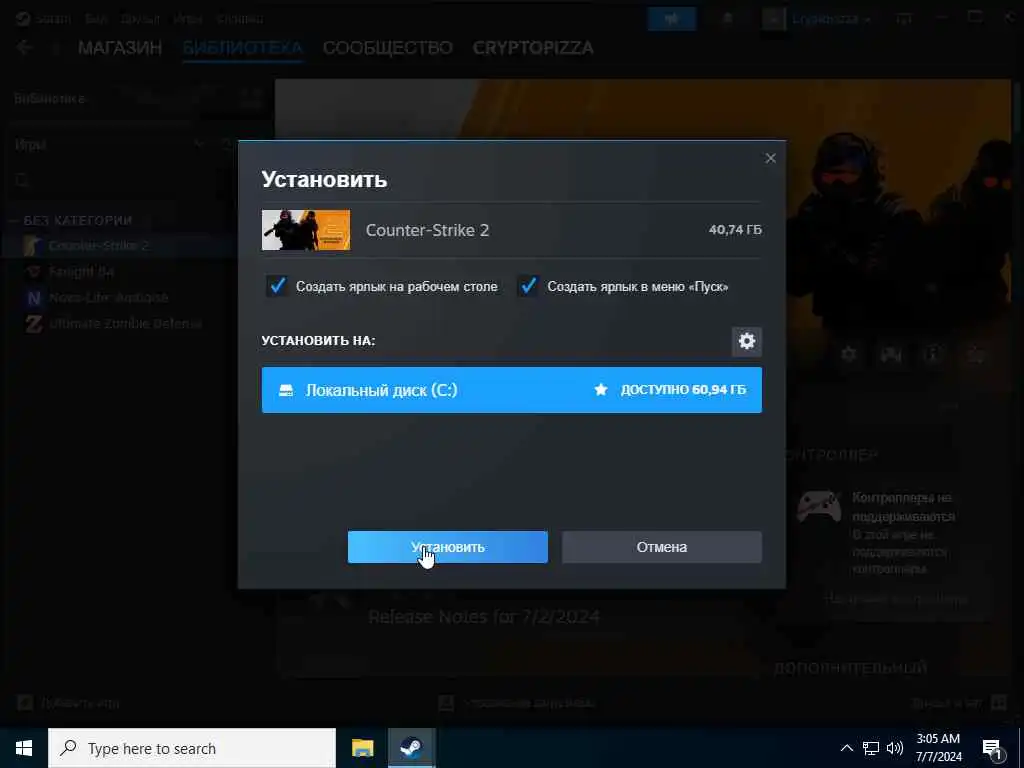Open the controller icon on game page toolbar
The height and width of the screenshot is (768, 1024).
891,355
